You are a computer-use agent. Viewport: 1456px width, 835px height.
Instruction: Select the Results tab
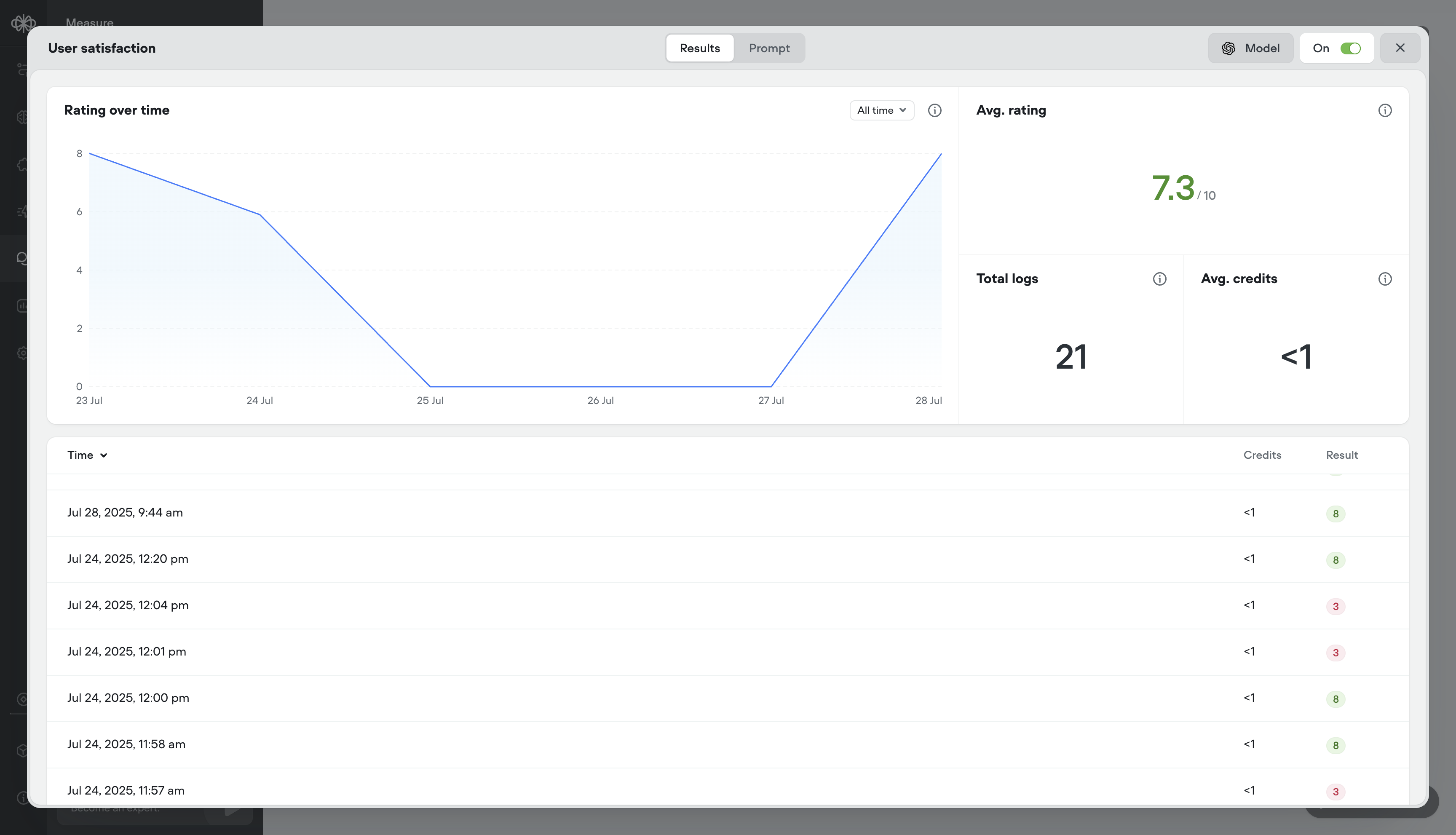pos(699,48)
